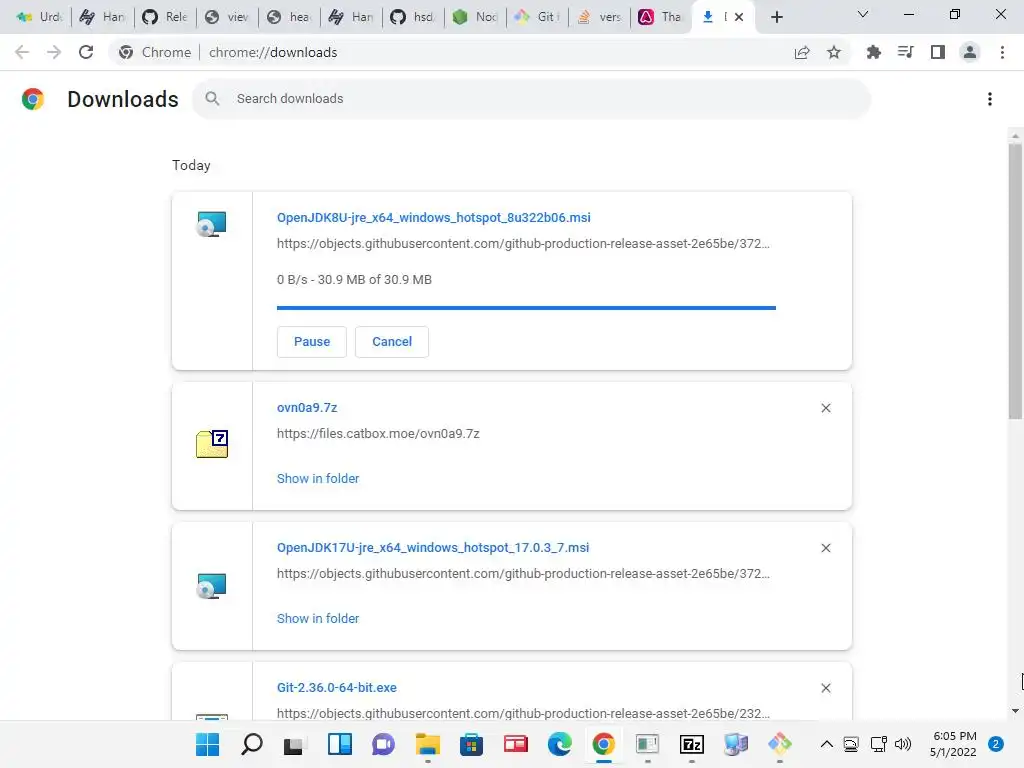Open the tab search chevron
Viewport: 1024px width, 768px height.
(x=862, y=14)
